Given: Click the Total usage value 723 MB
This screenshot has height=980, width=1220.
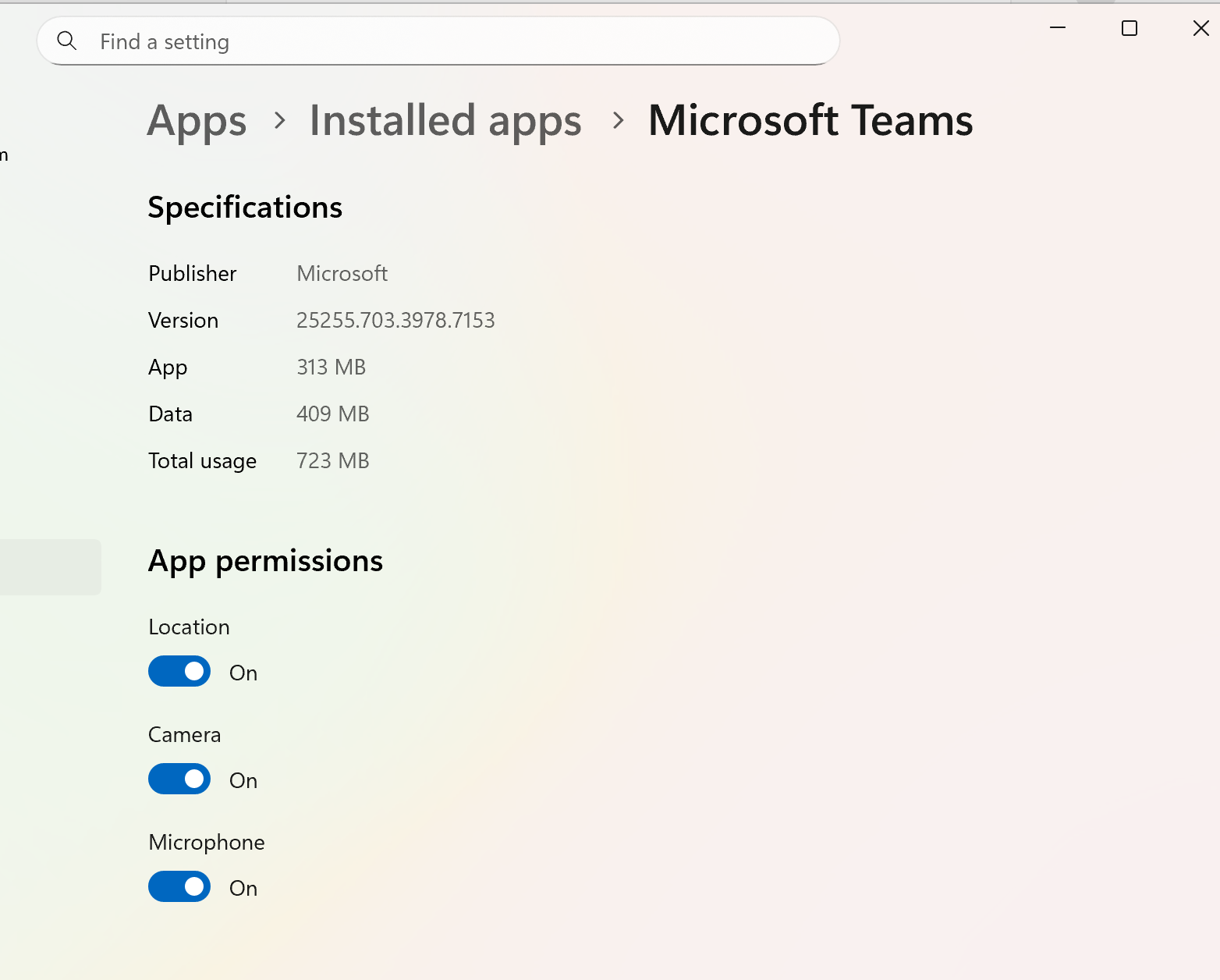Looking at the screenshot, I should click(x=332, y=461).
